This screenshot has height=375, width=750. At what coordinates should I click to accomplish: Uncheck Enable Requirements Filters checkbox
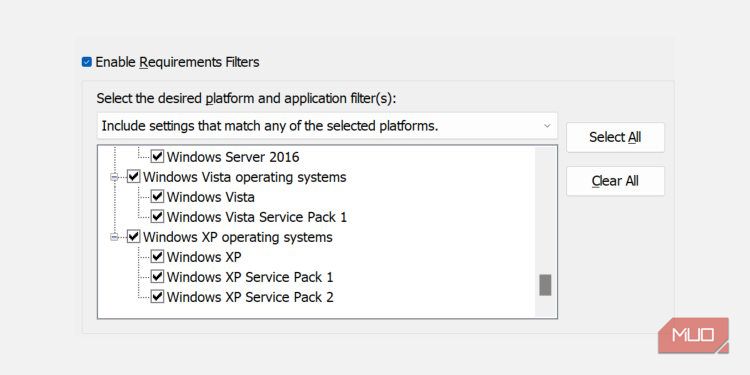(x=87, y=62)
